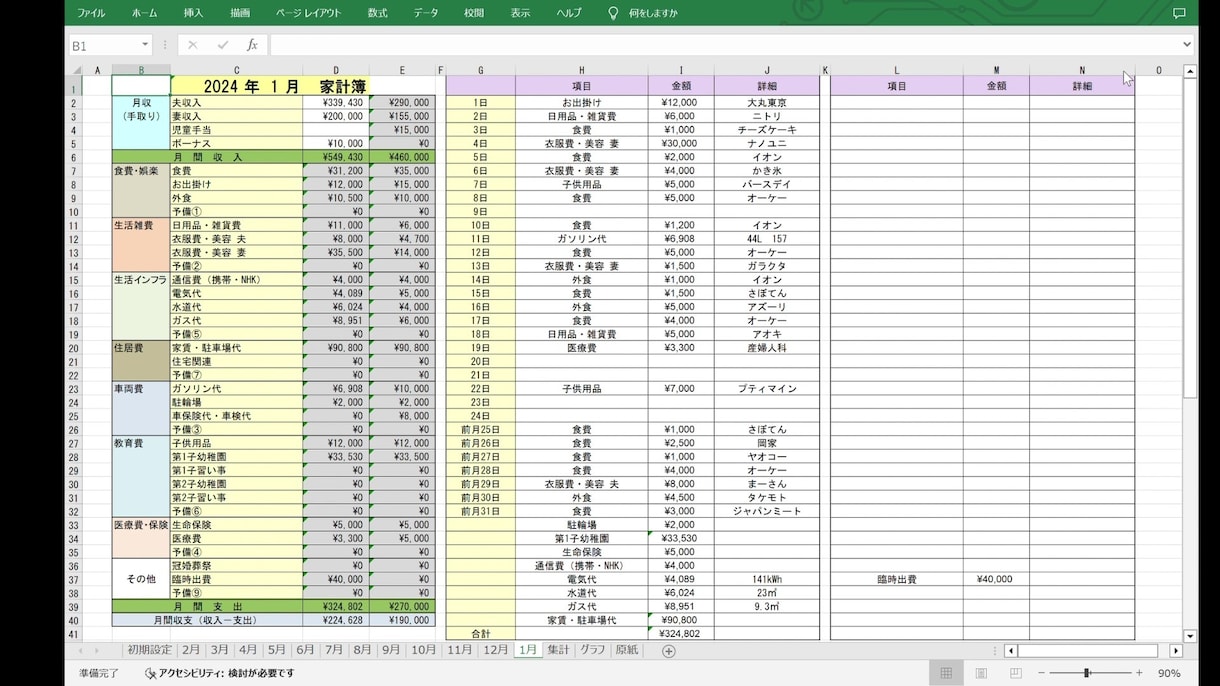Screen dimensions: 1220x686
Task: Click the 90% zoom level button
Action: click(x=1168, y=673)
